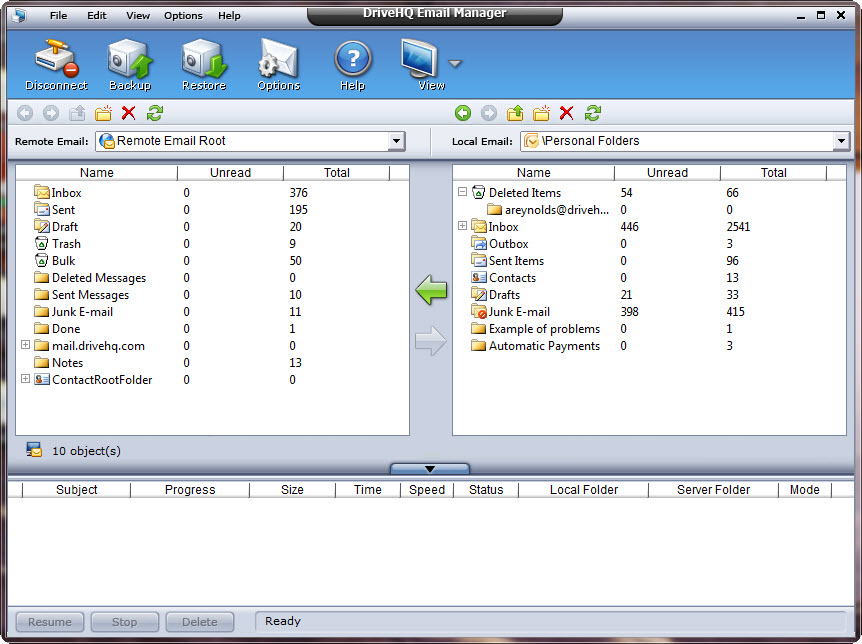Open the Options envelope-gear icon
Screen dimensions: 862x644
[279, 64]
